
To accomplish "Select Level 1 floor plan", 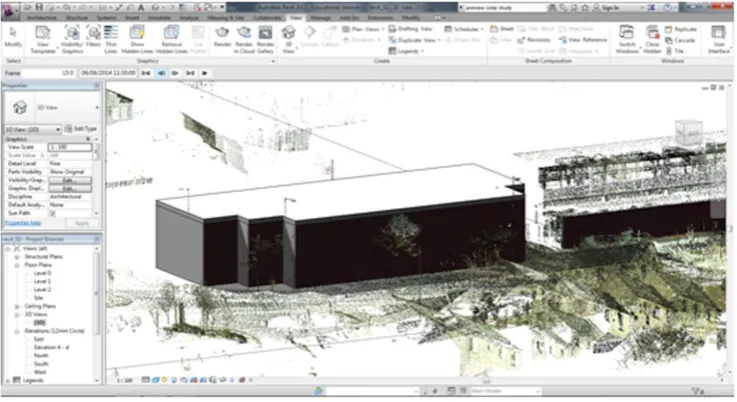I will [42, 282].
